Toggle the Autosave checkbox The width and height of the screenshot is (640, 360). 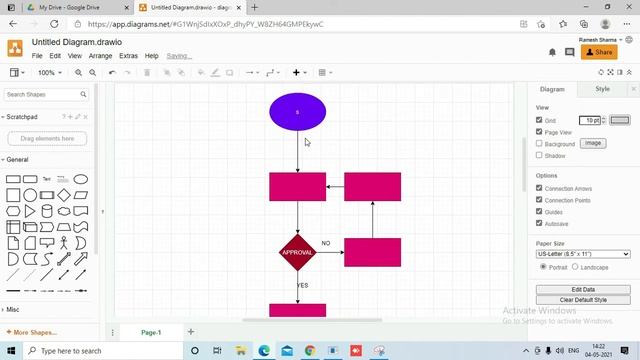pyautogui.click(x=539, y=223)
